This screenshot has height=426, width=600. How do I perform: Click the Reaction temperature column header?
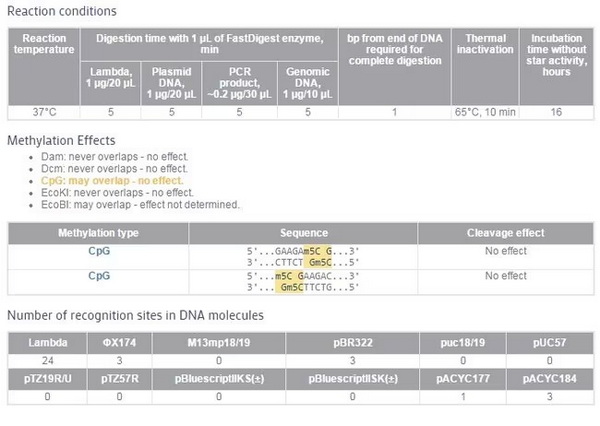click(x=44, y=67)
